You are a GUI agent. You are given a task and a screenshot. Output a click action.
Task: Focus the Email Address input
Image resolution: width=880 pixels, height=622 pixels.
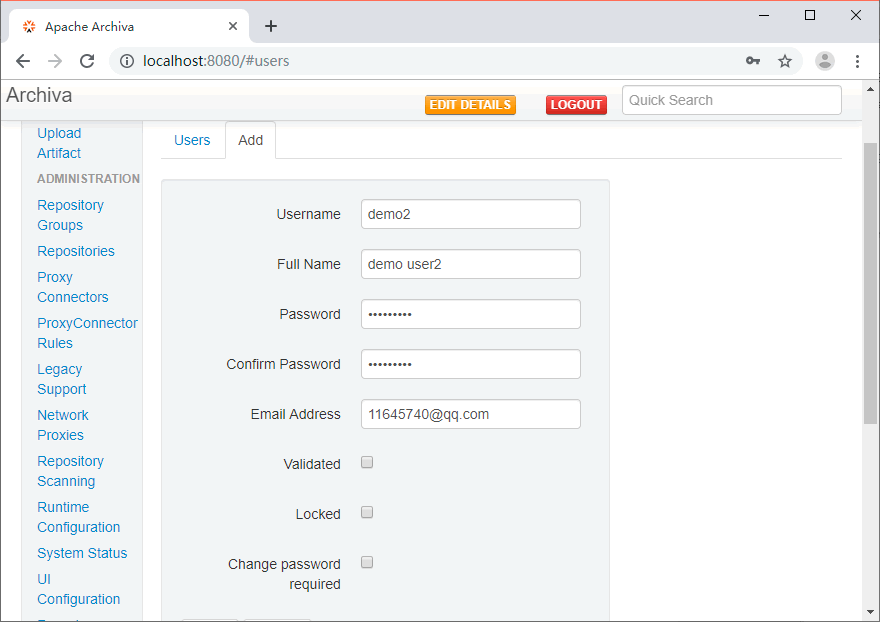coord(470,414)
